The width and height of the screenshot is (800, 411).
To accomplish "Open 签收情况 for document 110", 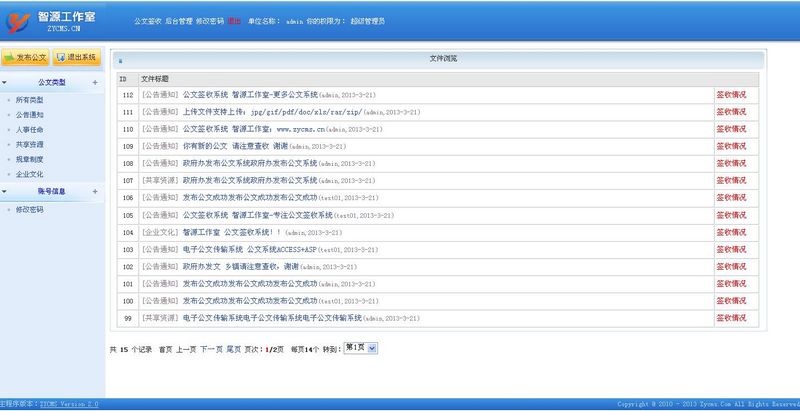I will pos(731,129).
